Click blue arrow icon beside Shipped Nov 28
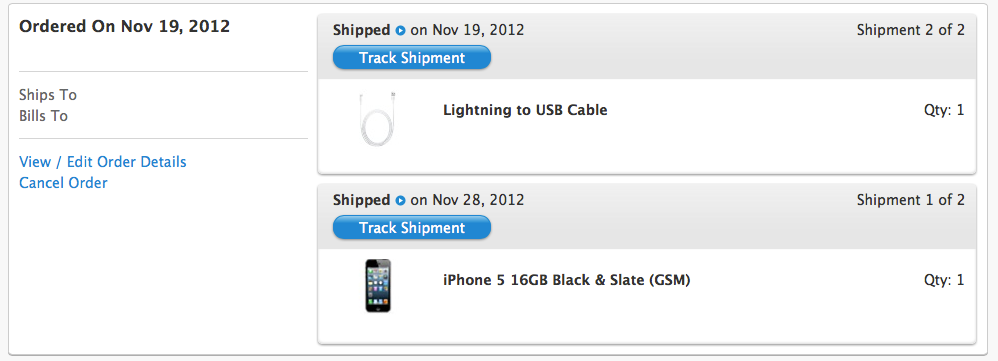The height and width of the screenshot is (361, 998). (400, 201)
